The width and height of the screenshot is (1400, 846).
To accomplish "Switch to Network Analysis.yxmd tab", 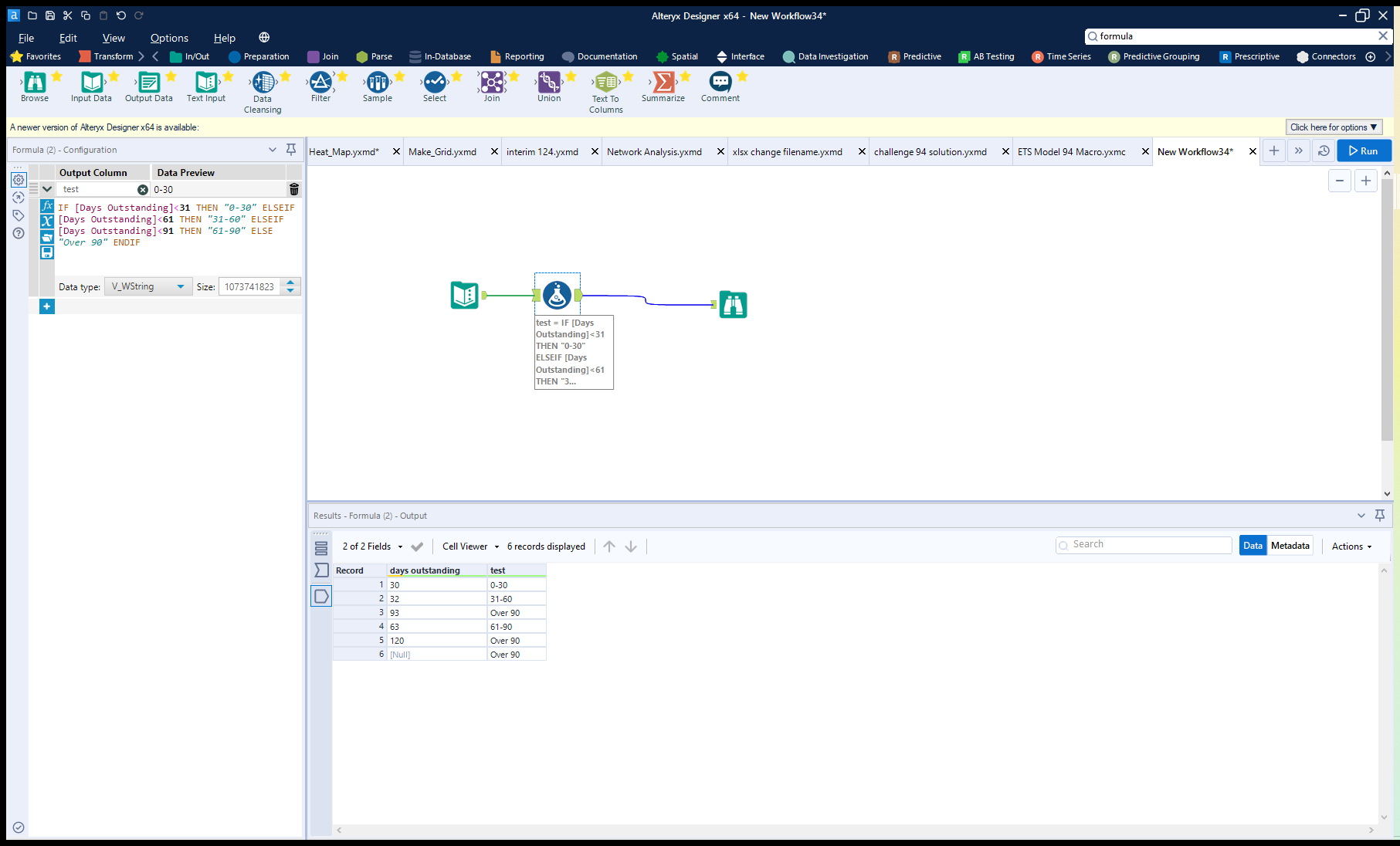I will click(654, 152).
